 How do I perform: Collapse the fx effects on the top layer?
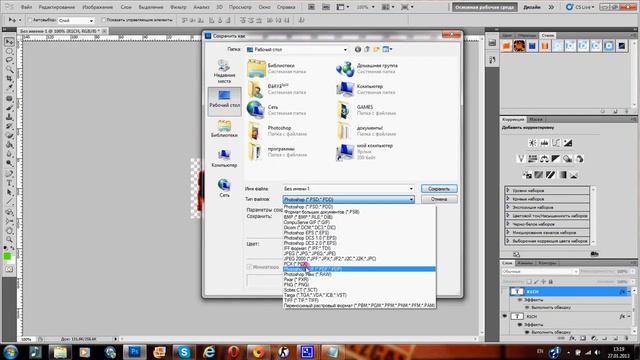(x=629, y=292)
